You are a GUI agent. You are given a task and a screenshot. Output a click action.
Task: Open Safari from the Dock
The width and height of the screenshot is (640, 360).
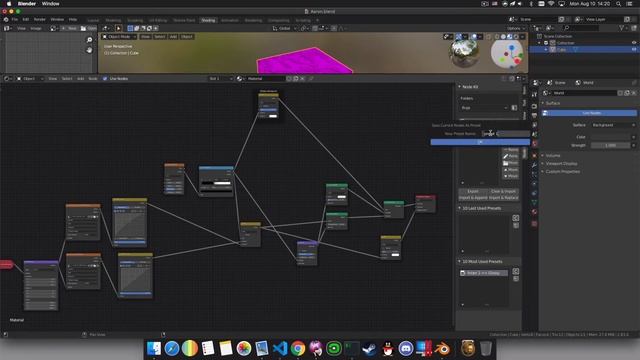(172, 349)
